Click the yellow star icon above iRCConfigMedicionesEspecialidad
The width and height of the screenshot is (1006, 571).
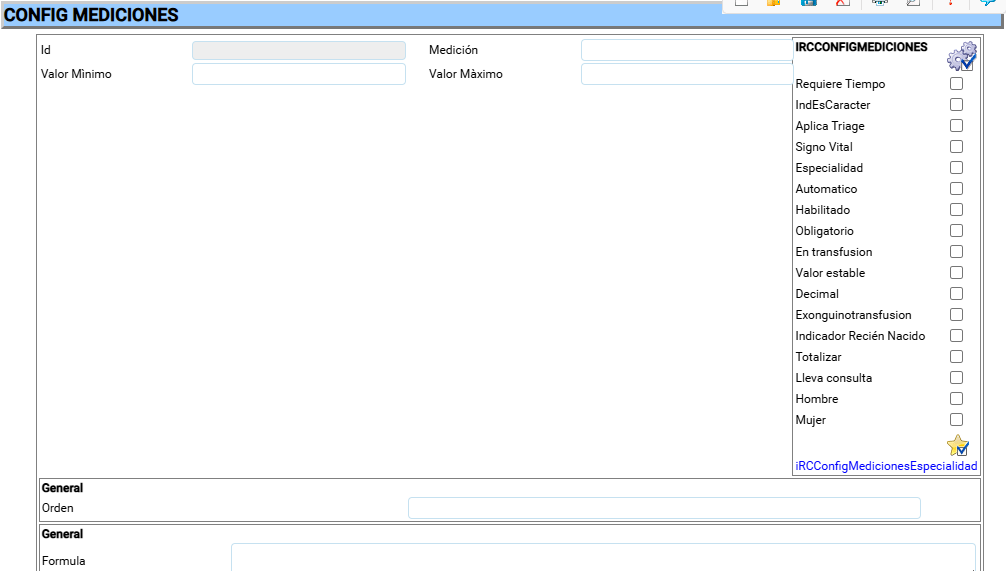coord(958,445)
